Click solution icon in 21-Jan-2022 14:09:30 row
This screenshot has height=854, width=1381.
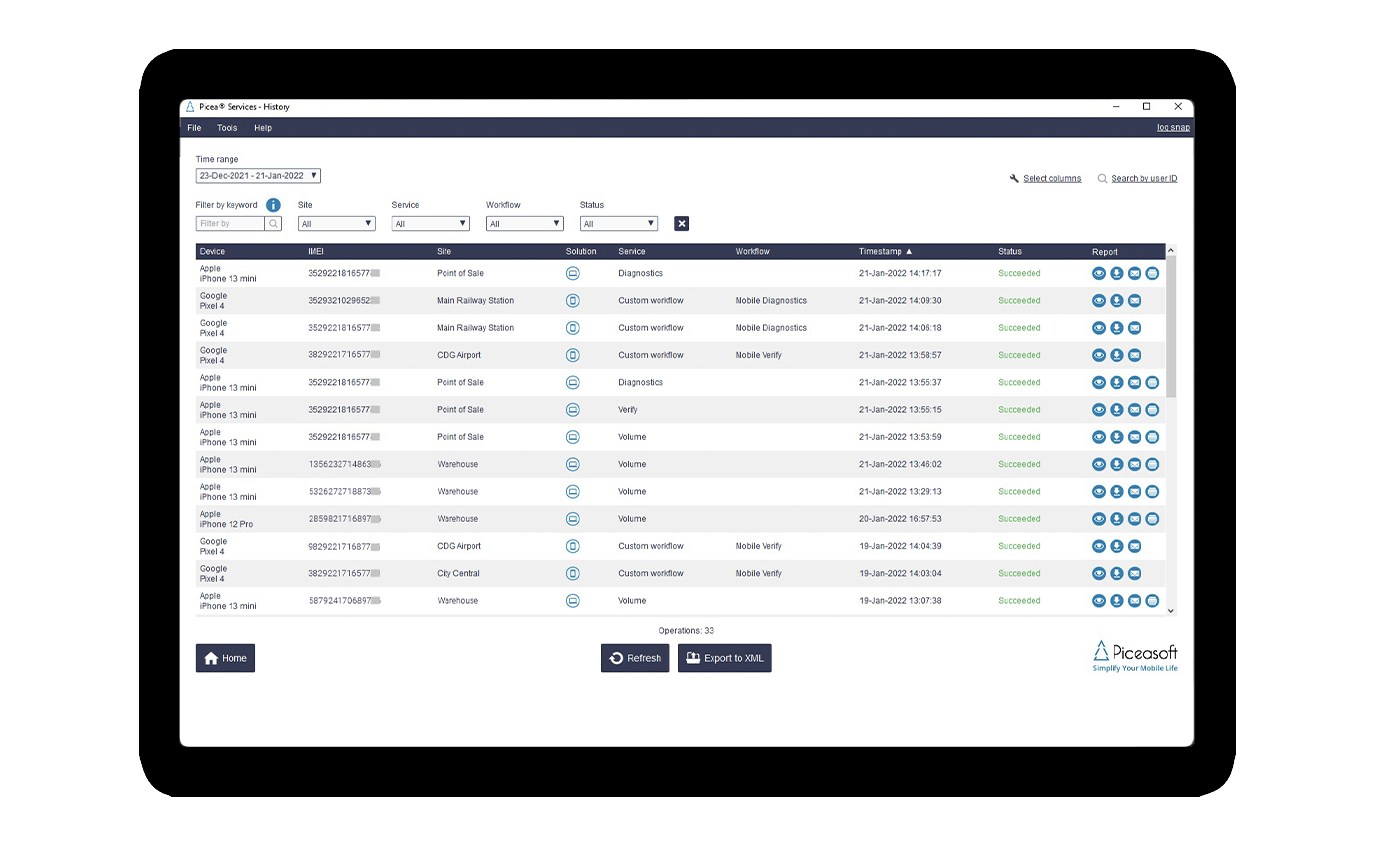click(573, 300)
